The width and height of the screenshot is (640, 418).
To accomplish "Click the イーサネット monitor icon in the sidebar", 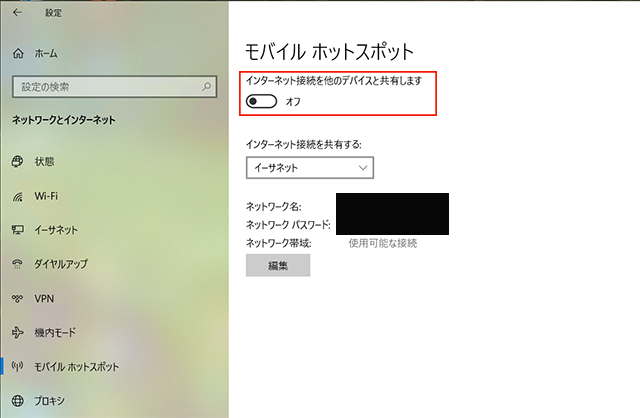I will click(x=17, y=230).
